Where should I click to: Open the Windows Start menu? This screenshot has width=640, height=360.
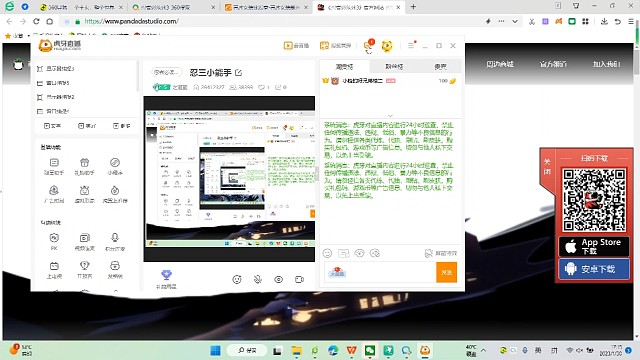[216, 350]
